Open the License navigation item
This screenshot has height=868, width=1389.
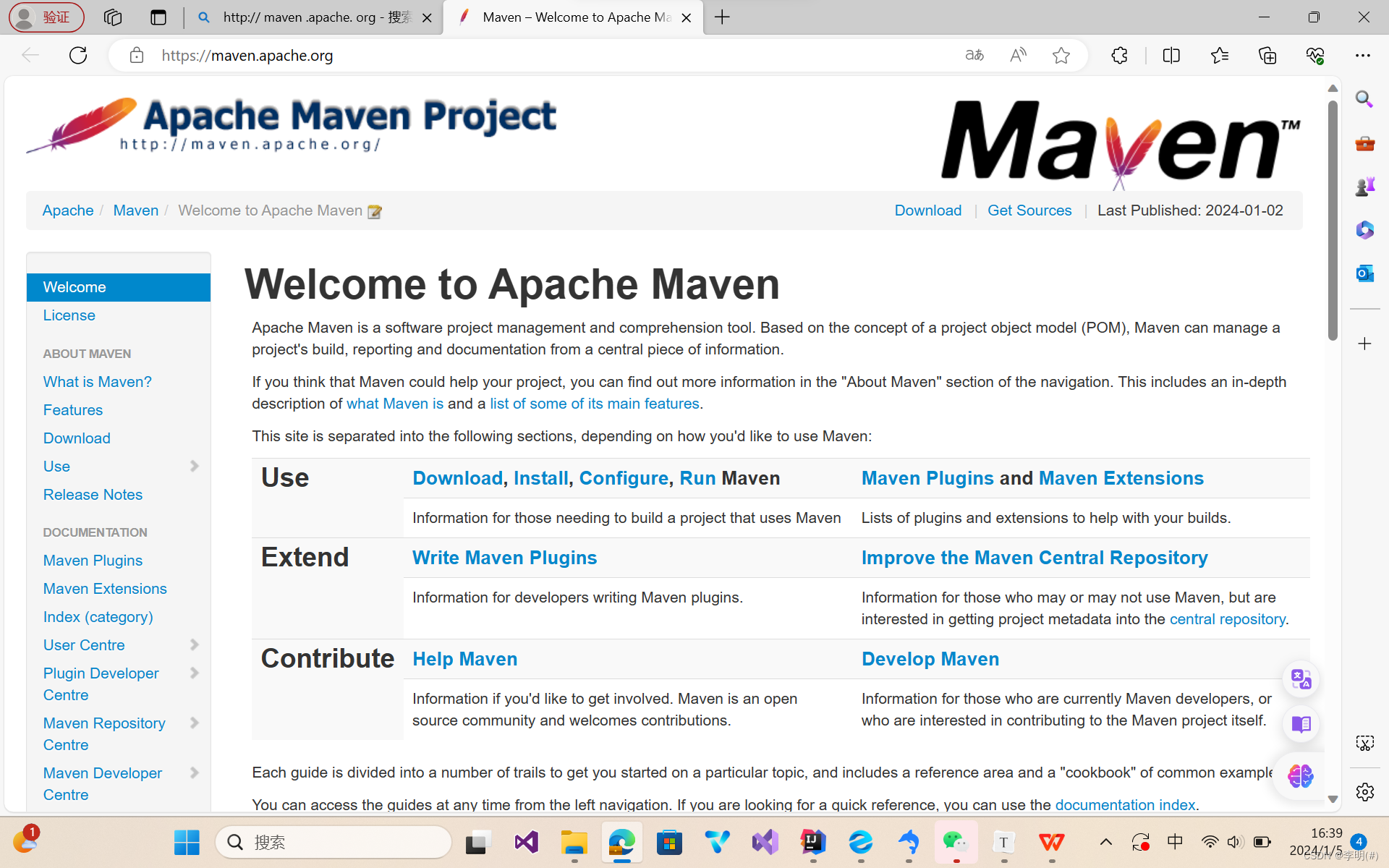pyautogui.click(x=69, y=315)
